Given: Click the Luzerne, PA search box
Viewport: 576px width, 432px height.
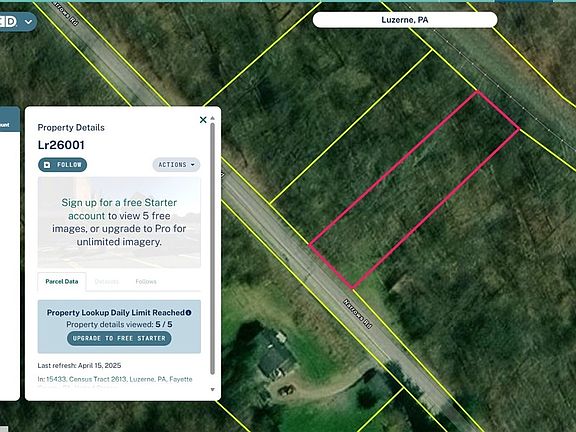Looking at the screenshot, I should pos(405,20).
